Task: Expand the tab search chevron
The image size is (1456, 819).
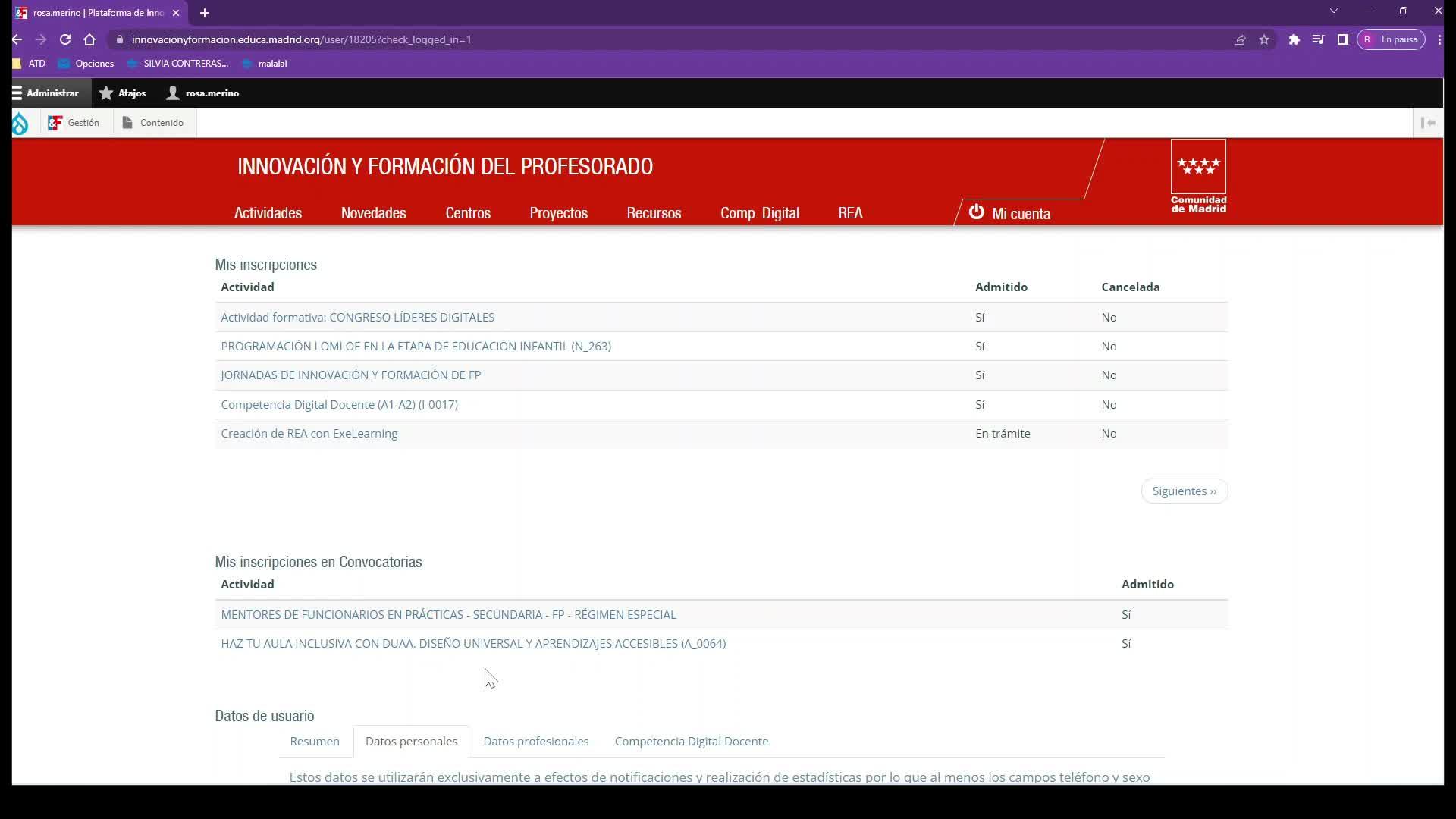Action: [x=1334, y=11]
